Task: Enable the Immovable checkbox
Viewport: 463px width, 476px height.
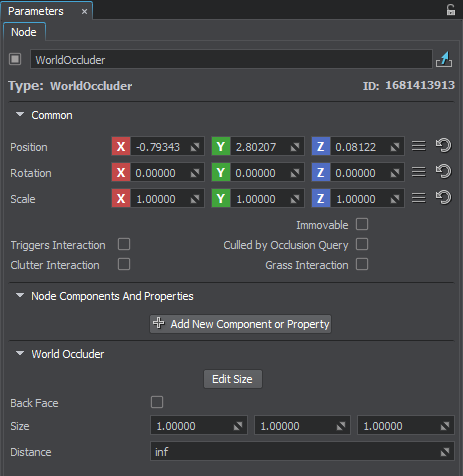Action: (362, 224)
